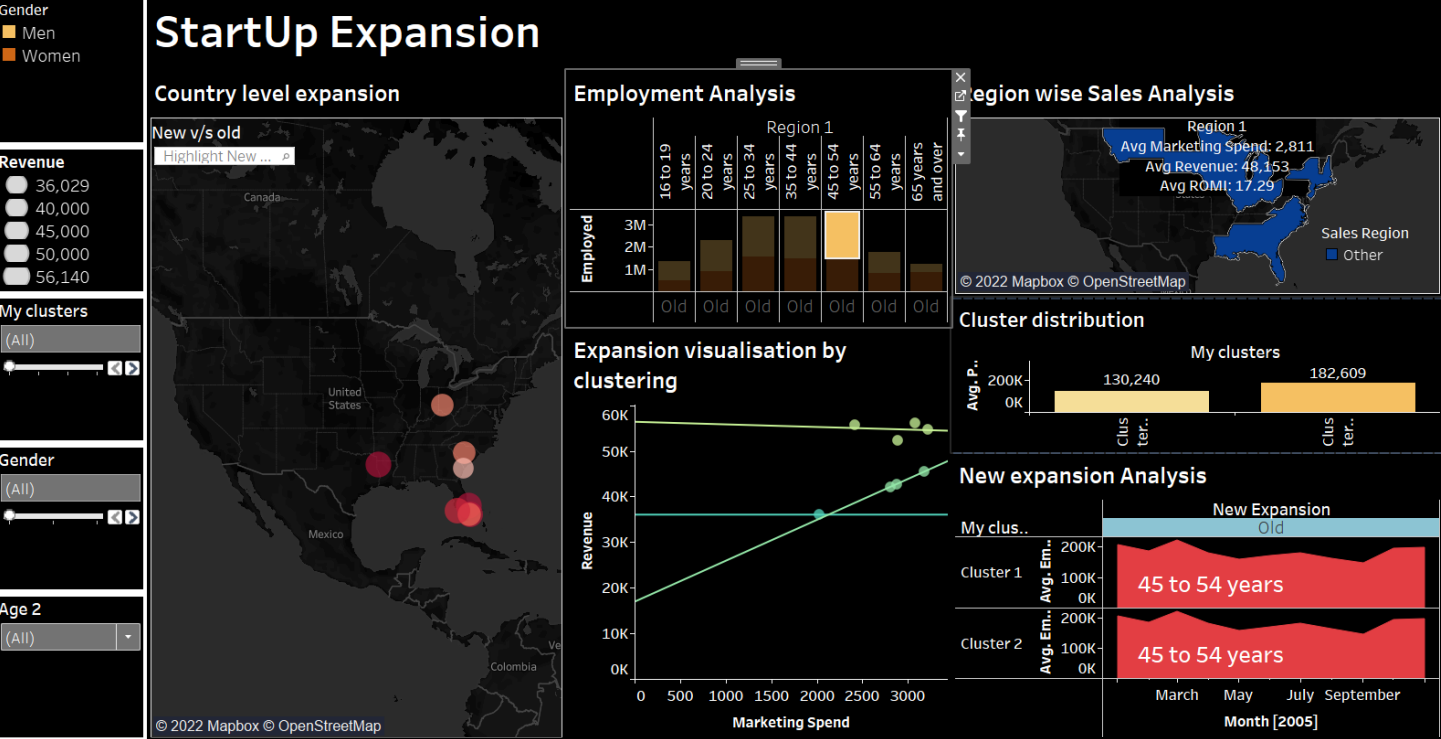
Task: Select the 45,000 Revenue radio button
Action: [x=16, y=231]
